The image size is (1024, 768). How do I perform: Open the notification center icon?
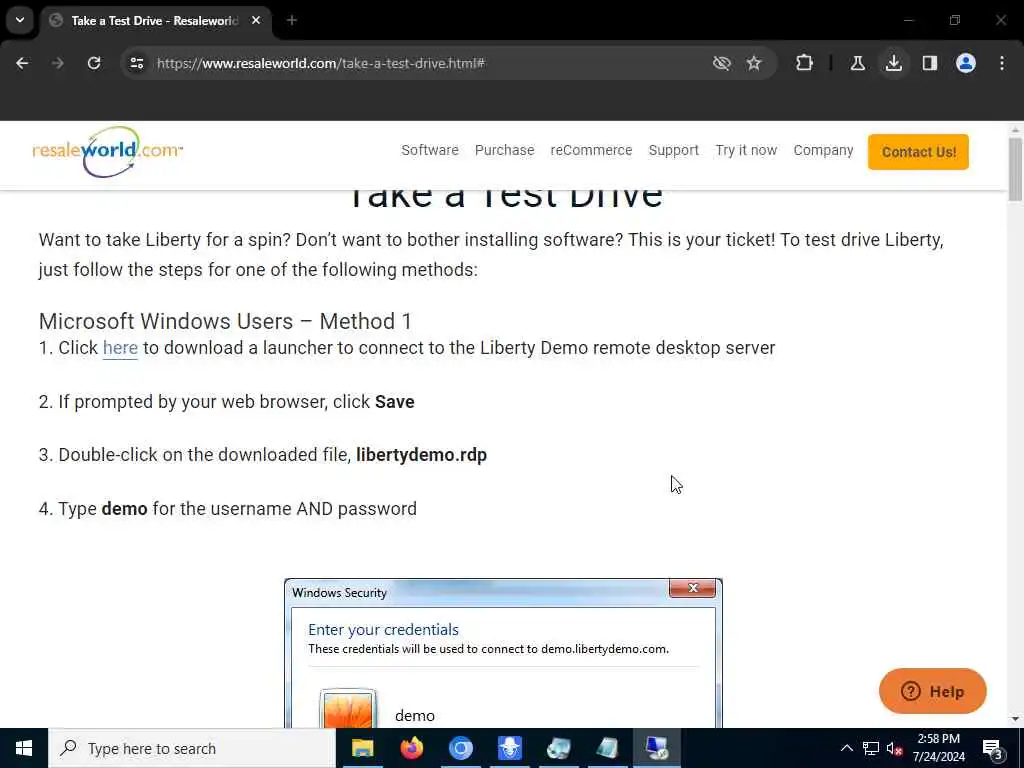click(x=993, y=749)
